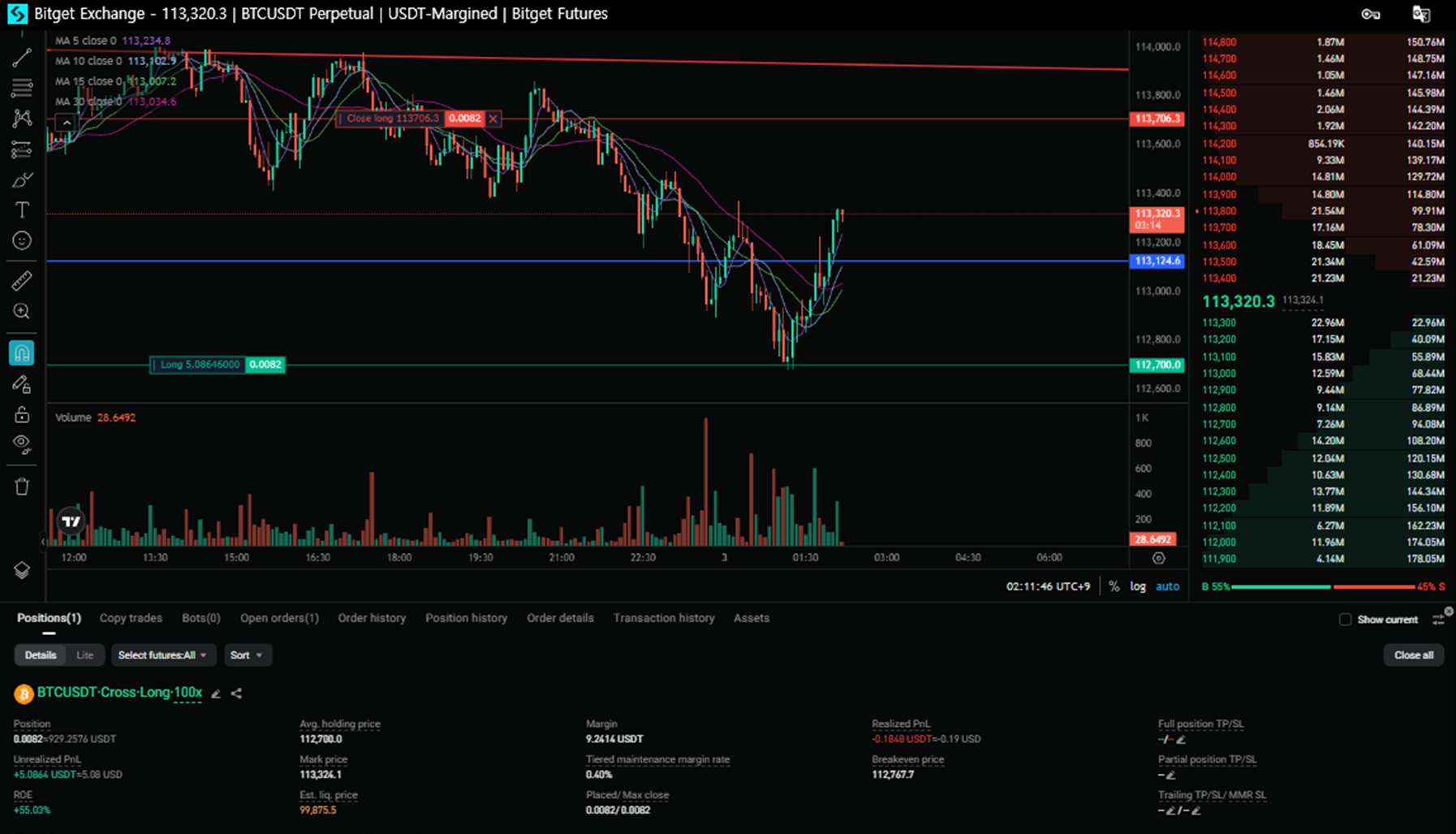Toggle stay in drawing mode pencil-lock
The width and height of the screenshot is (1456, 834).
(22, 384)
